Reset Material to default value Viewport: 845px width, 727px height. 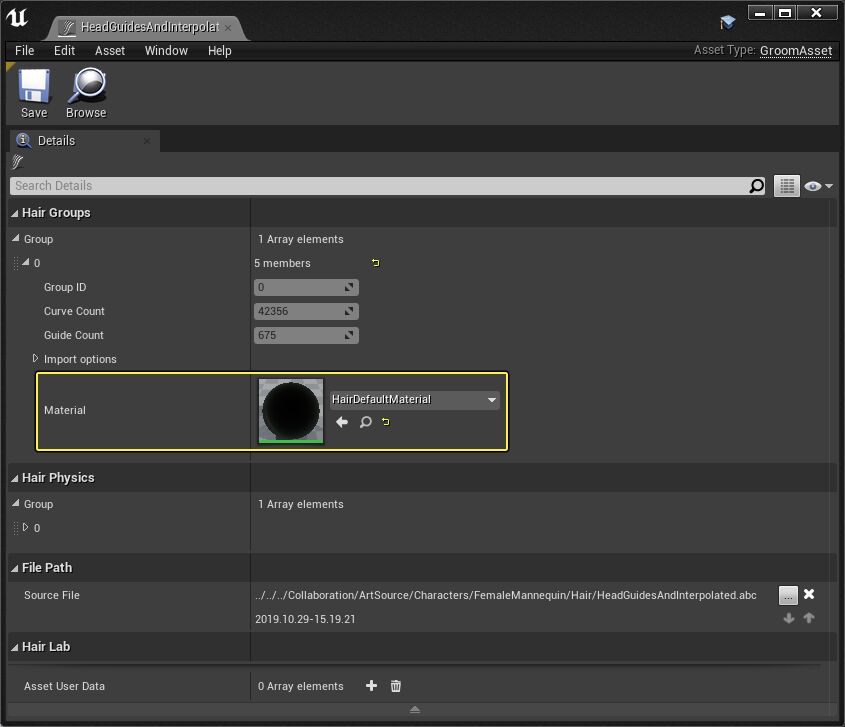pyautogui.click(x=386, y=422)
